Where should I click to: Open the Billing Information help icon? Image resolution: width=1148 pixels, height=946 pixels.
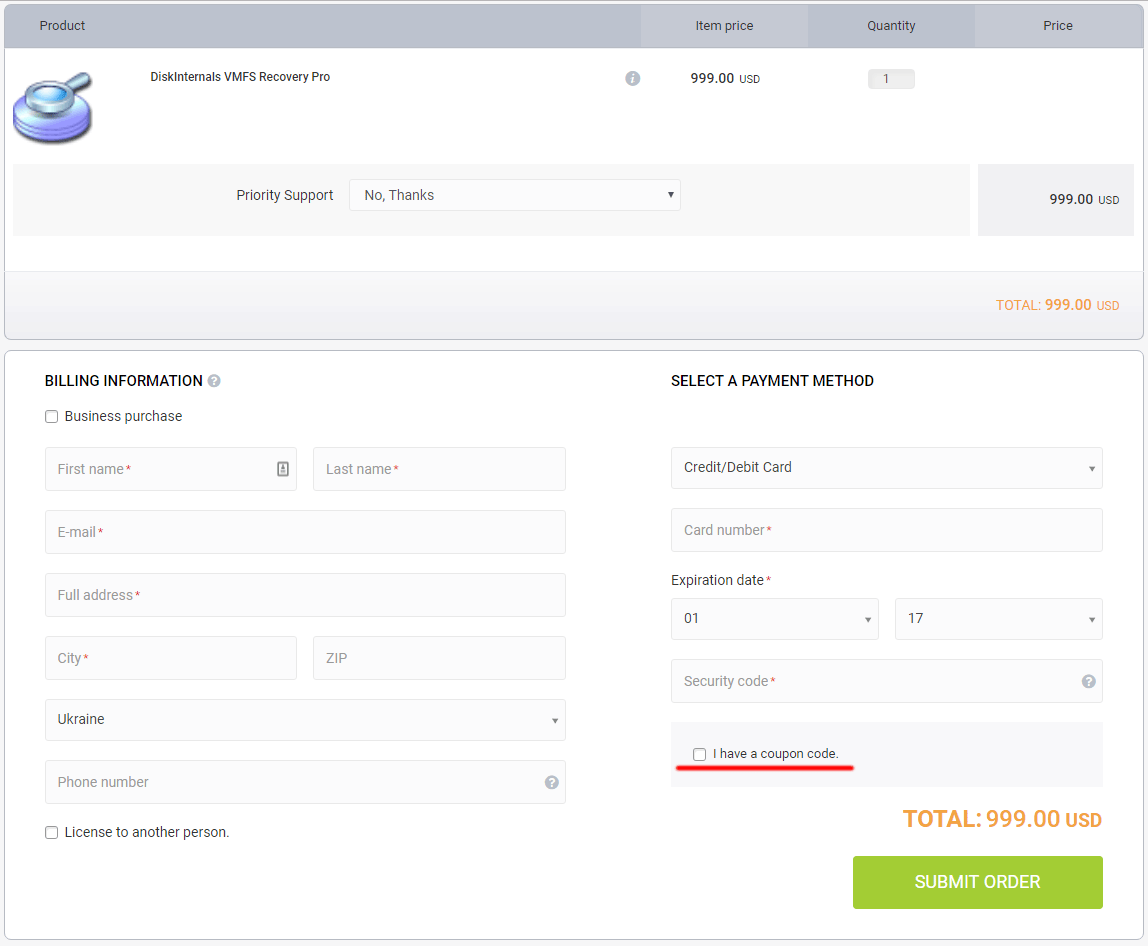pyautogui.click(x=214, y=381)
